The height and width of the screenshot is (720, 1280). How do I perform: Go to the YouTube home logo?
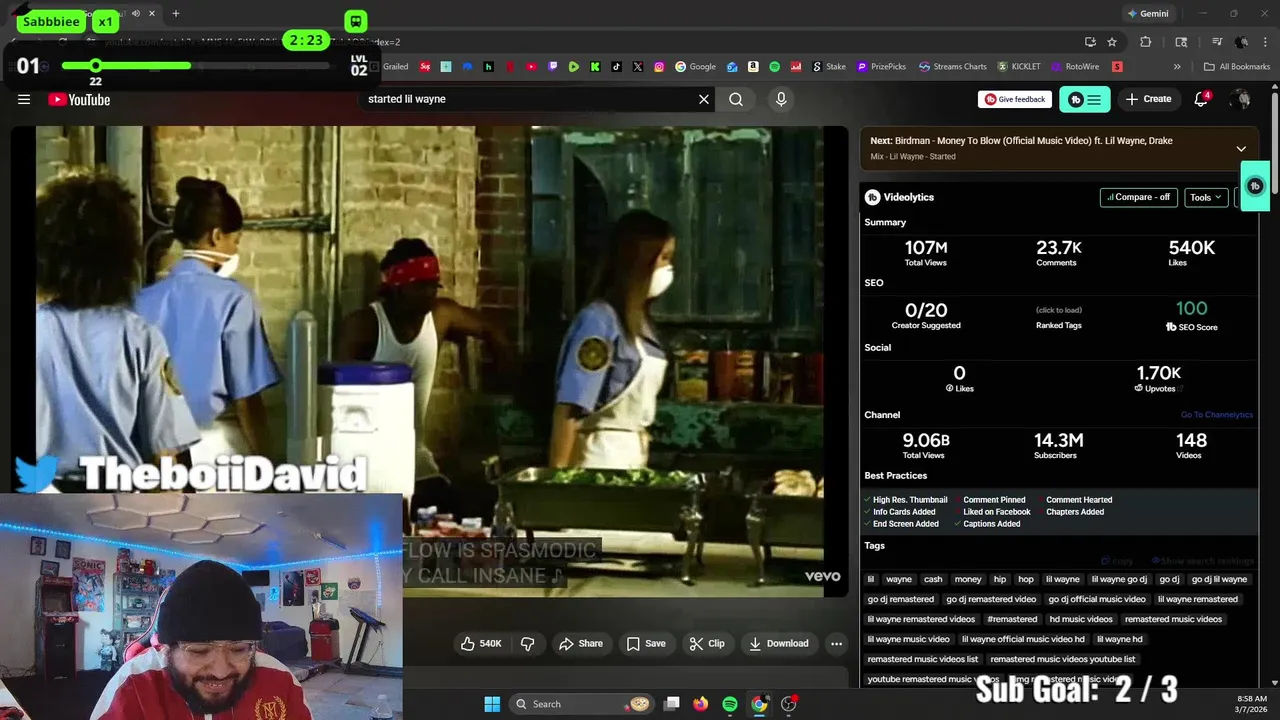coord(79,99)
